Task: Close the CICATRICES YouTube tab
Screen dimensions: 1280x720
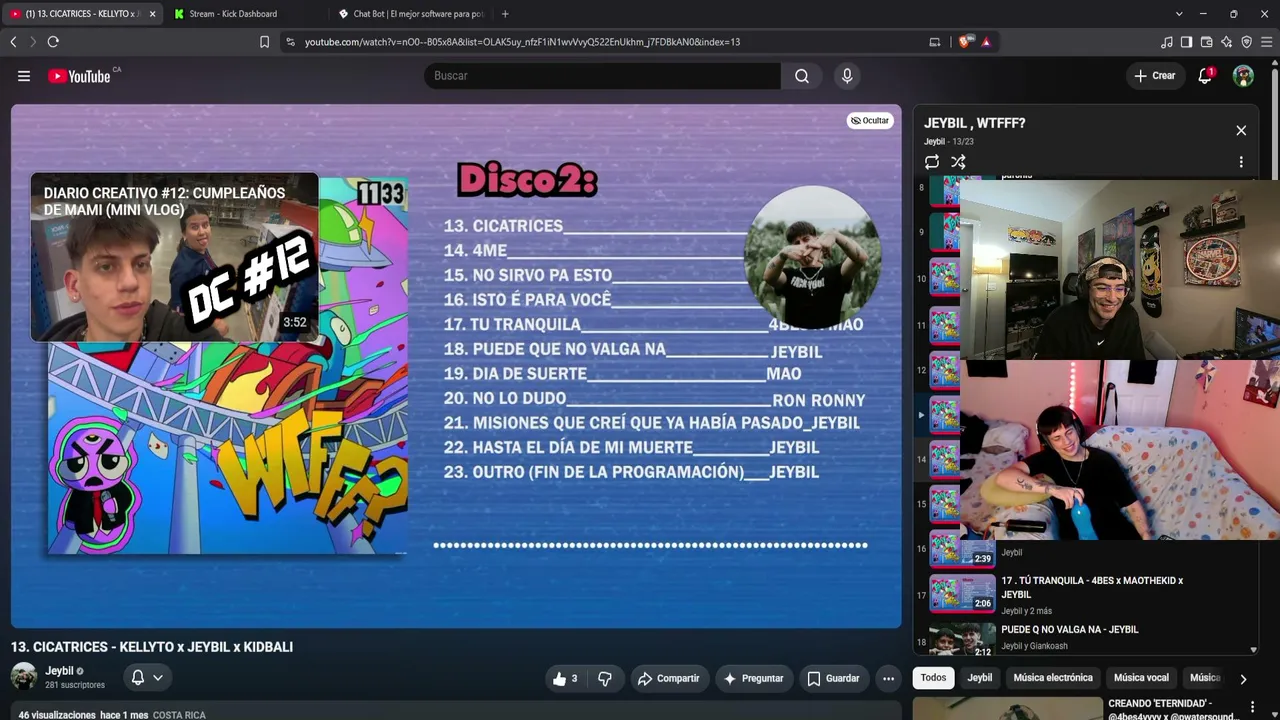Action: 152,14
